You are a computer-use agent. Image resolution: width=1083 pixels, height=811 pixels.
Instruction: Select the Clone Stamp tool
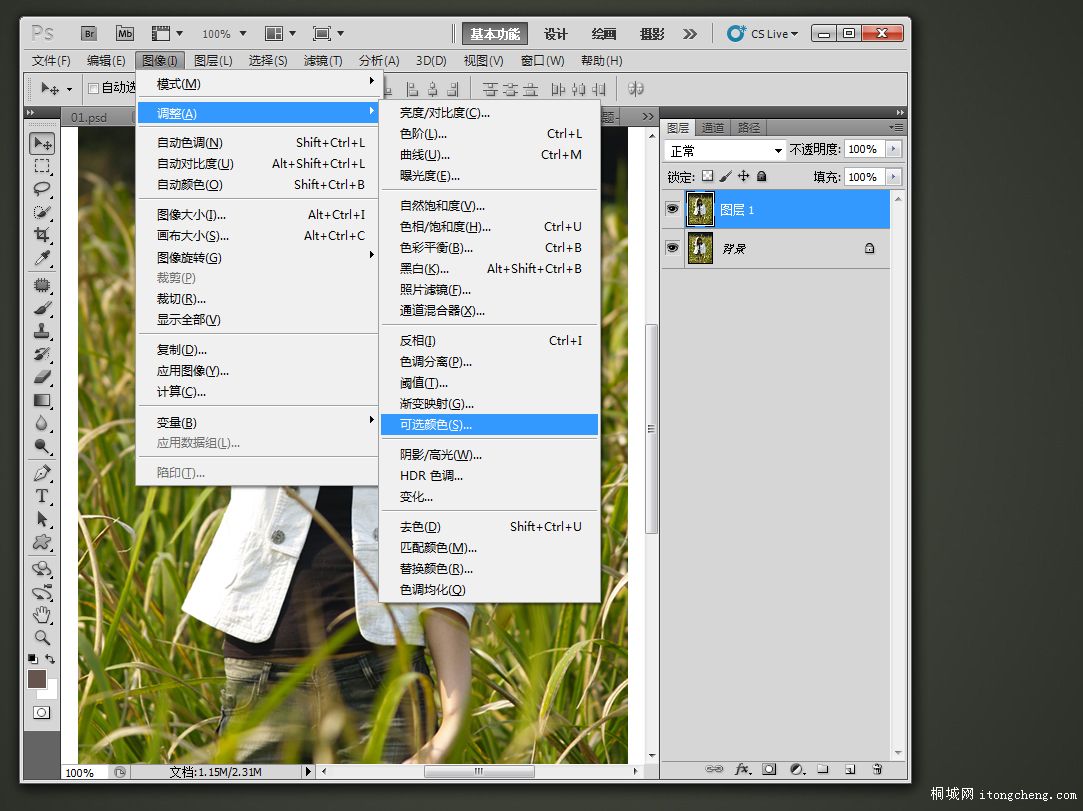(42, 331)
